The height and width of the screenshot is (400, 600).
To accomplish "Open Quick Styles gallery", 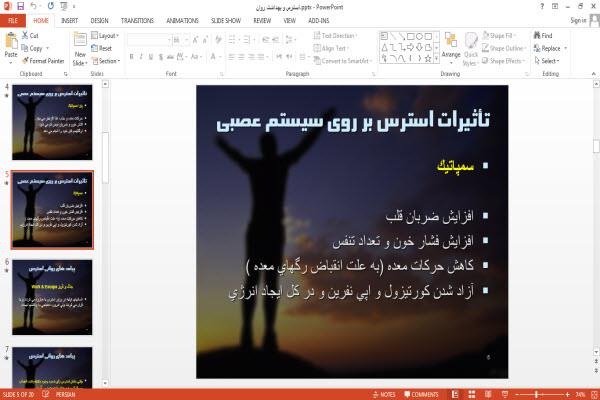I will [471, 49].
